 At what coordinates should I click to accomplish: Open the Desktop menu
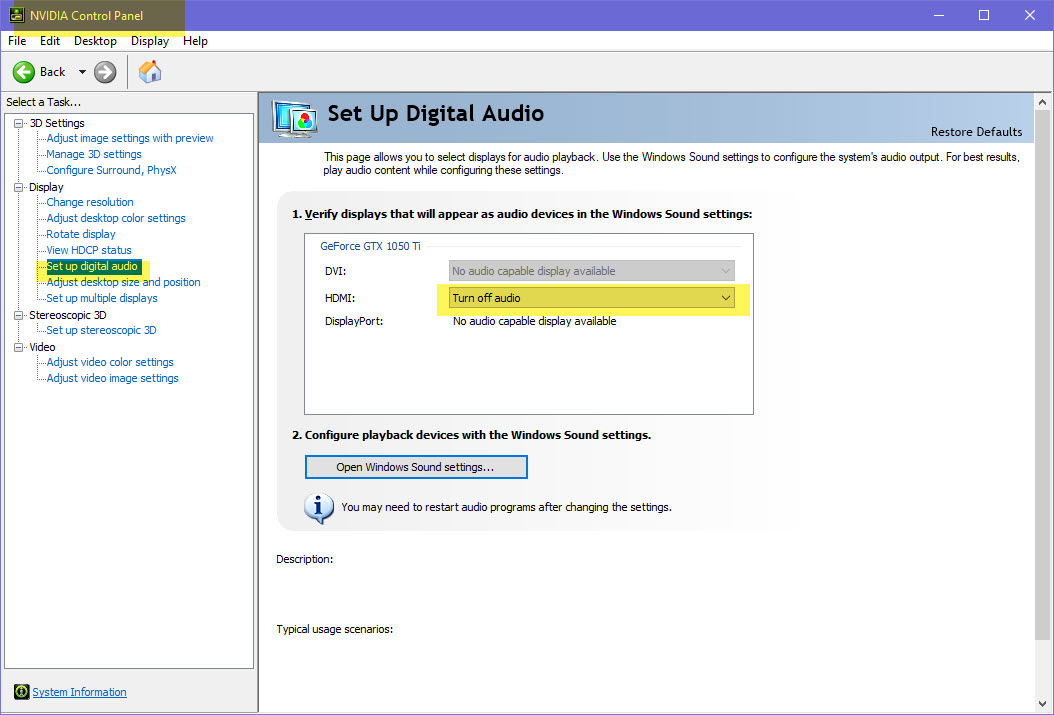click(95, 41)
